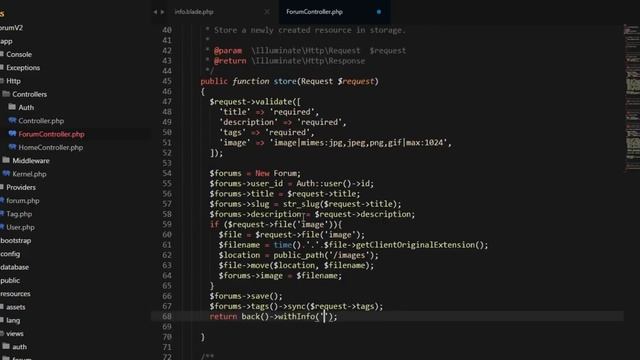
Task: Open forum.php model file
Action: pos(22,200)
